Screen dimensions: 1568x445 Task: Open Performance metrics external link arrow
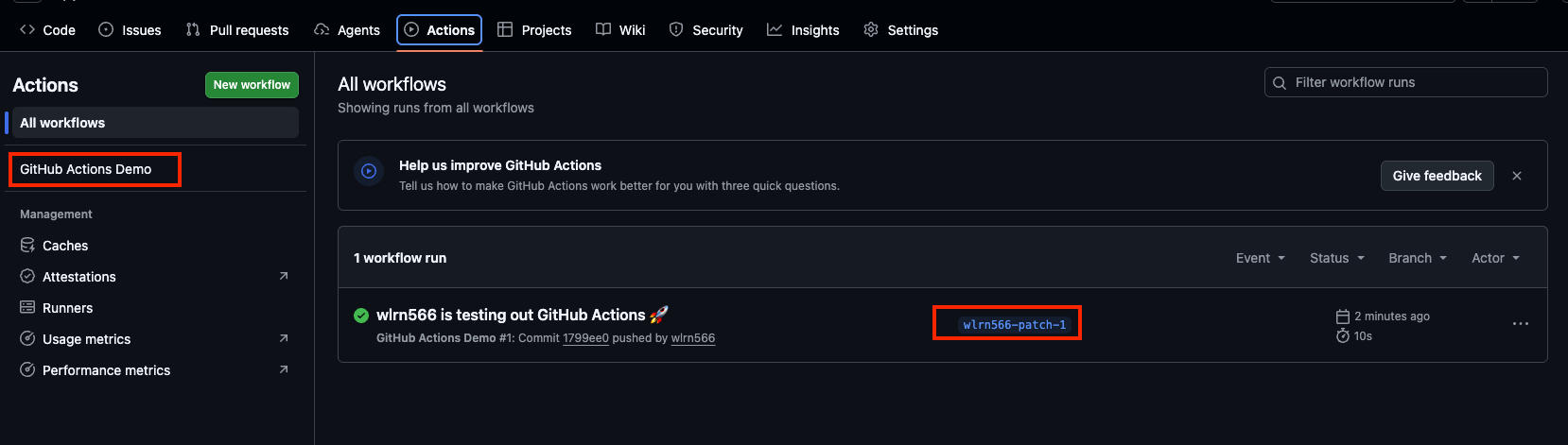pyautogui.click(x=284, y=369)
